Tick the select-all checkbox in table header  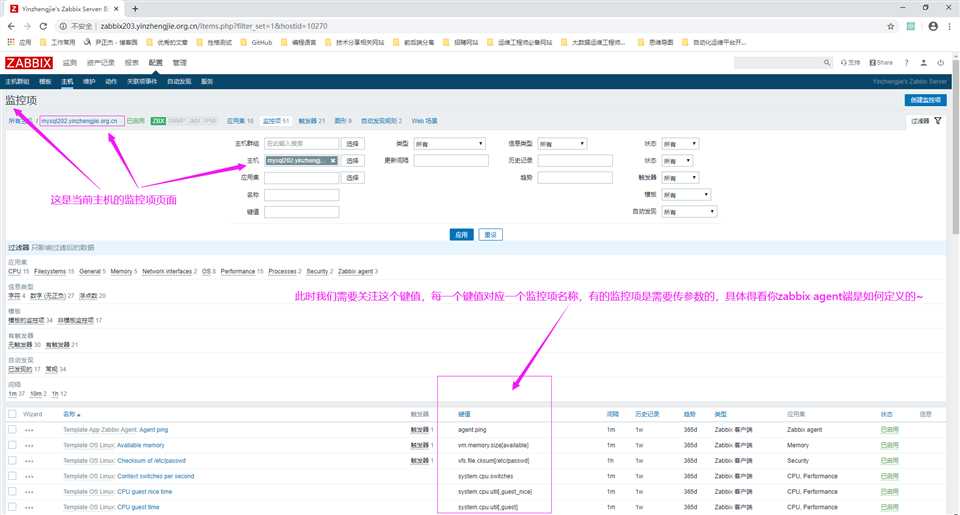[12, 414]
